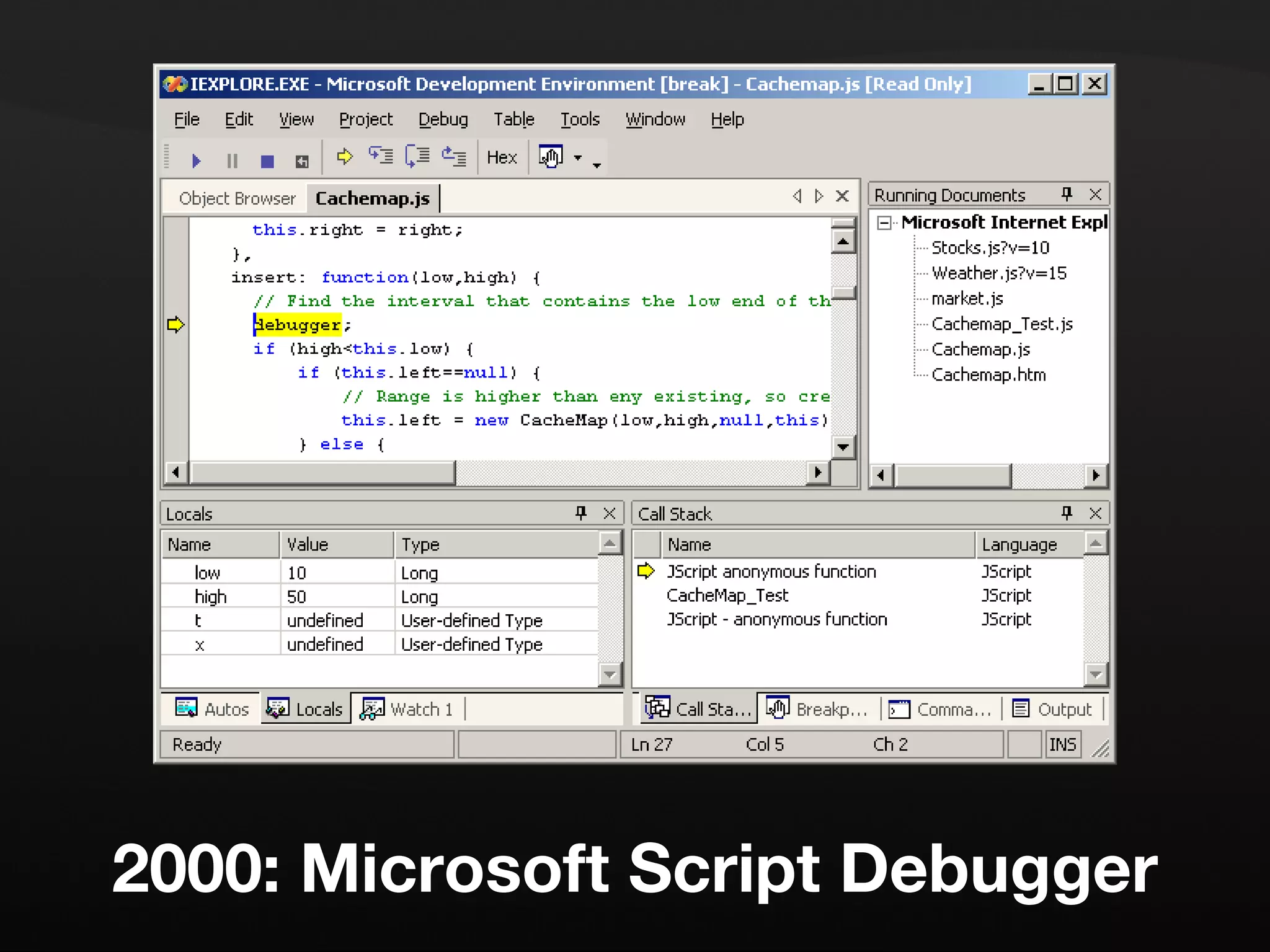This screenshot has width=1270, height=952.
Task: Select the 'high' variable row value 50
Action: [x=380, y=596]
